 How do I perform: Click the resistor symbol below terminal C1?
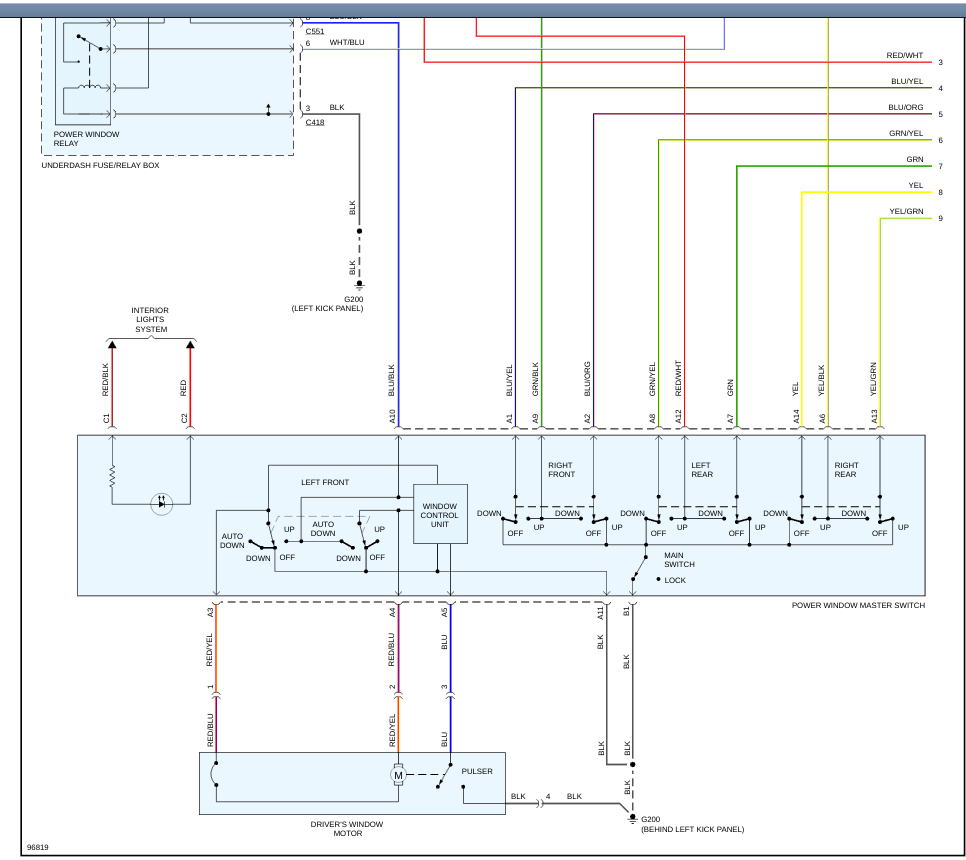coord(112,477)
